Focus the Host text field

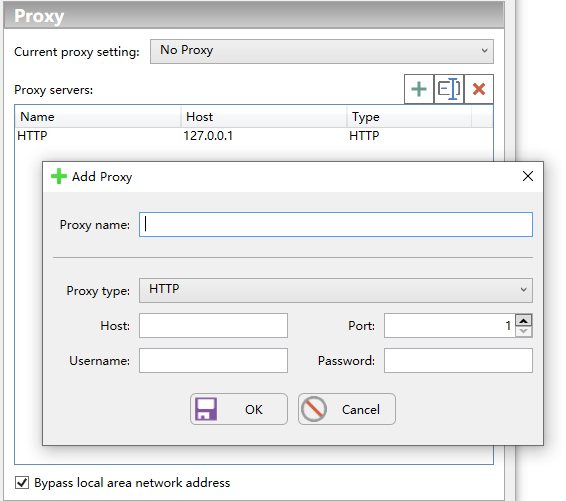point(213,326)
